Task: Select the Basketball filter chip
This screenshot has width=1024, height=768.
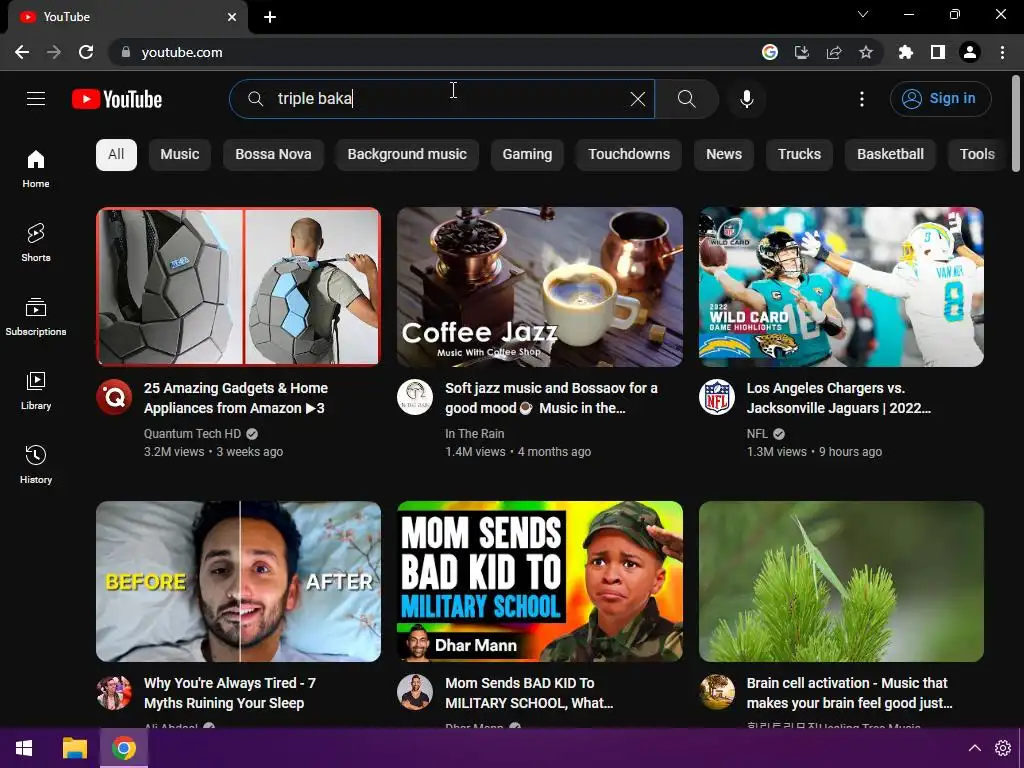Action: click(x=890, y=155)
